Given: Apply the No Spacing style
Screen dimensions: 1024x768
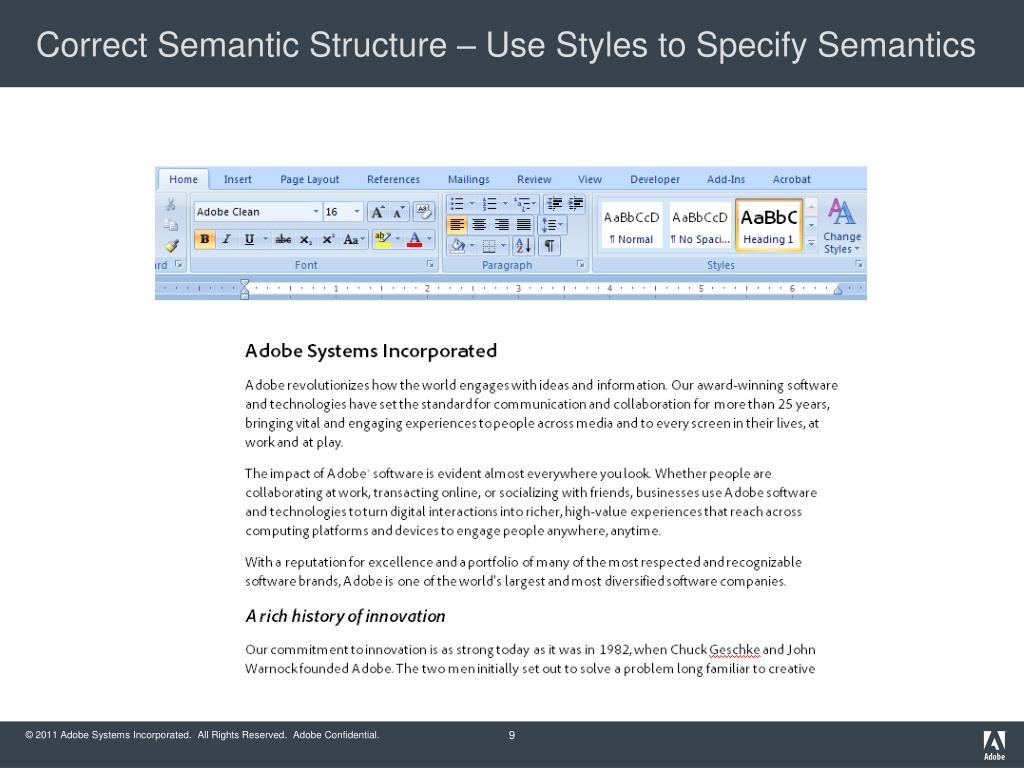Looking at the screenshot, I should point(700,226).
